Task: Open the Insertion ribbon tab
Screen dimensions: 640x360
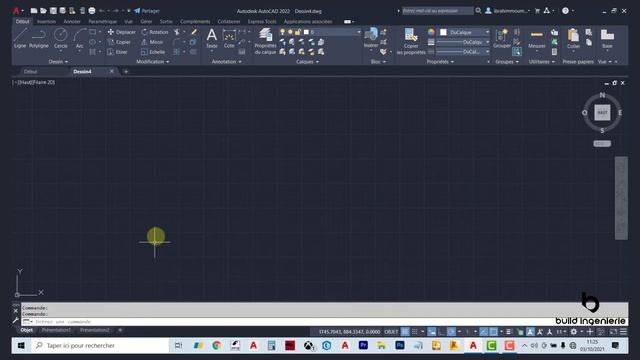Action: [x=46, y=21]
